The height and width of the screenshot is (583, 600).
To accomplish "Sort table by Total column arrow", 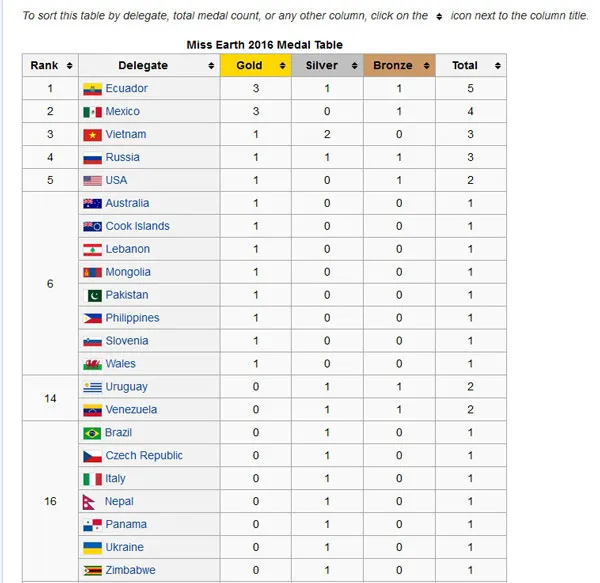I will pyautogui.click(x=497, y=66).
